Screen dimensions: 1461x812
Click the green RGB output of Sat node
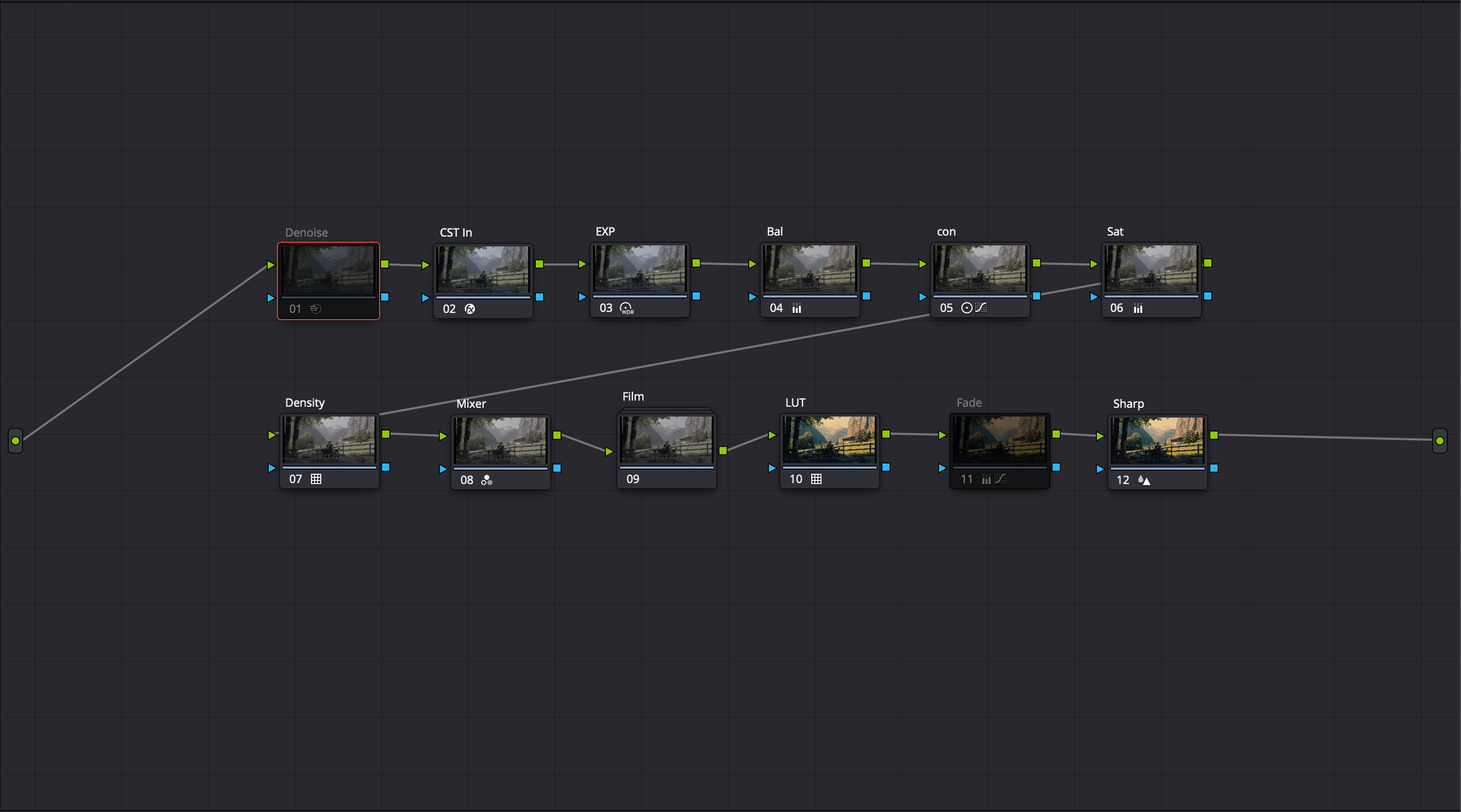pyautogui.click(x=1208, y=263)
